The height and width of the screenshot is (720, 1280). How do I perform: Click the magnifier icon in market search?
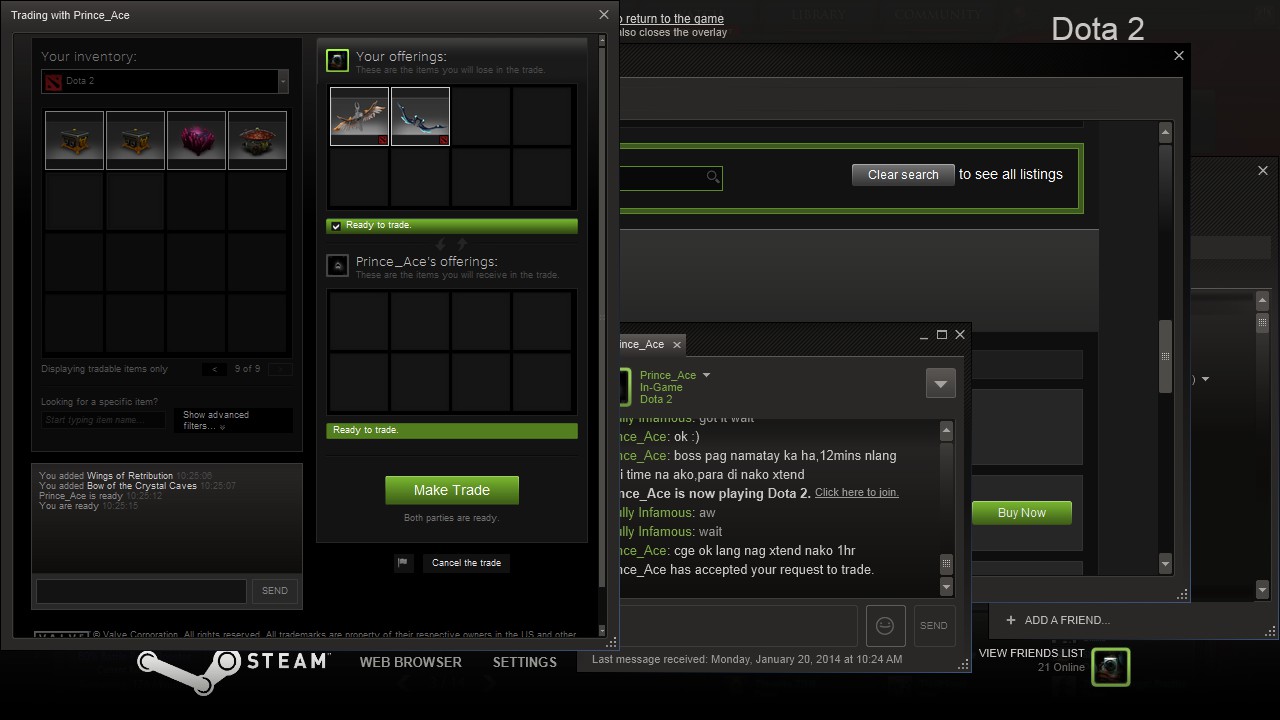pyautogui.click(x=712, y=177)
